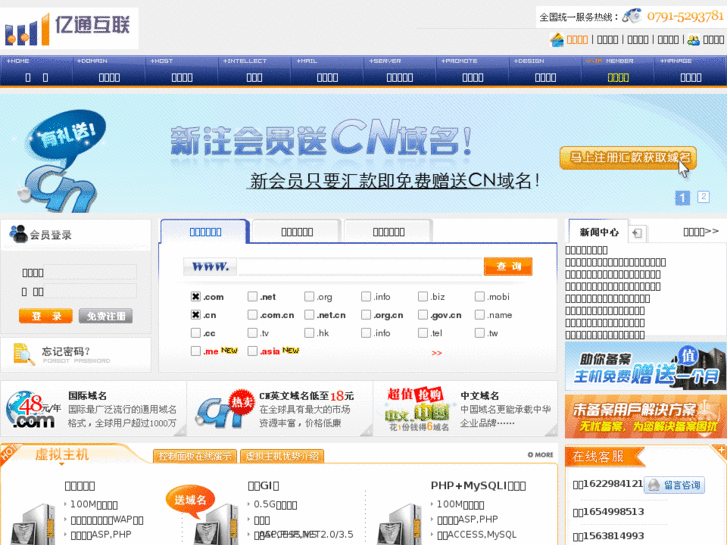The image size is (727, 545).
Task: Focus the password login input field
Action: pyautogui.click(x=90, y=291)
